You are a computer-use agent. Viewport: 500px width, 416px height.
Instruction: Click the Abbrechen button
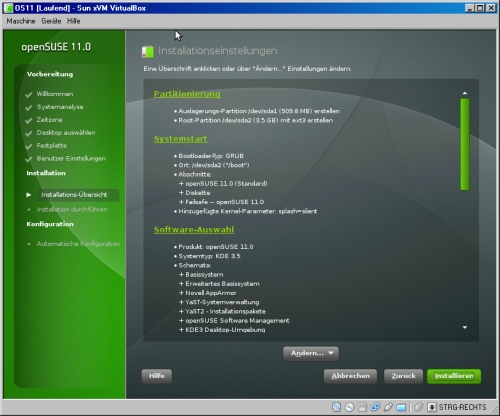click(350, 376)
